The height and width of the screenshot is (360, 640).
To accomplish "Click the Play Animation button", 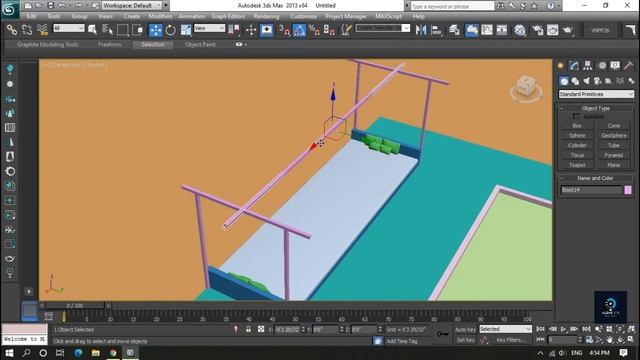I will tap(563, 329).
